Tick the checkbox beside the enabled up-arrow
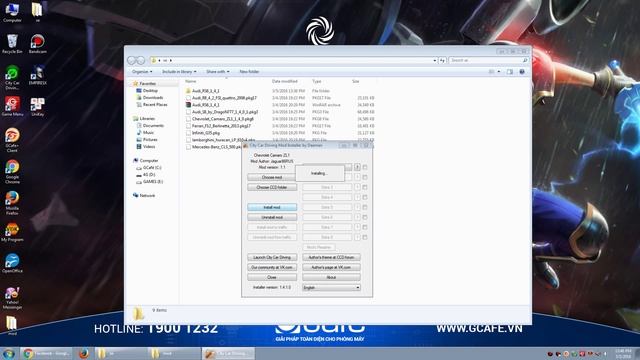The width and height of the screenshot is (640, 360). click(x=365, y=167)
